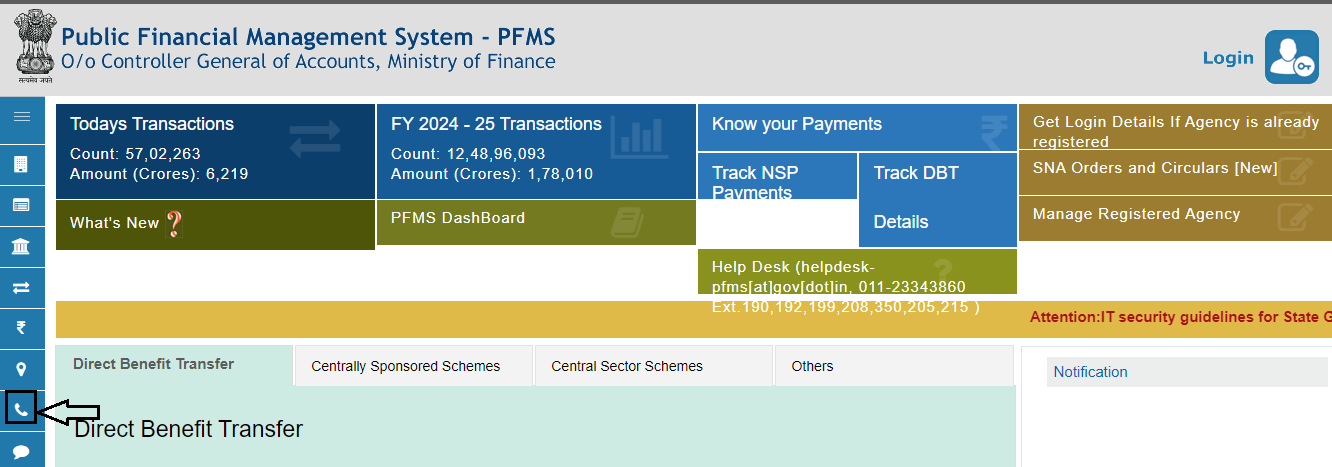Click the Login link text
This screenshot has height=467, width=1332.
[x=1228, y=58]
